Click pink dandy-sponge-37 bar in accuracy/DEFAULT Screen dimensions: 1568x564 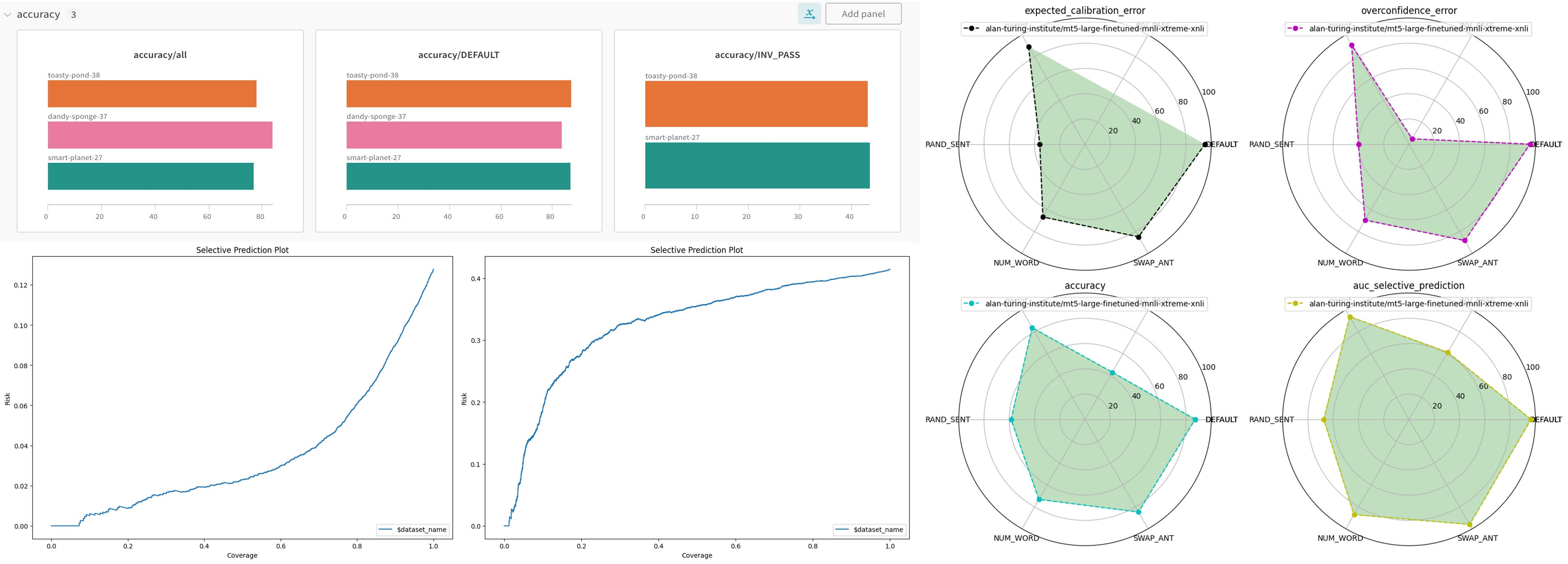(x=454, y=135)
